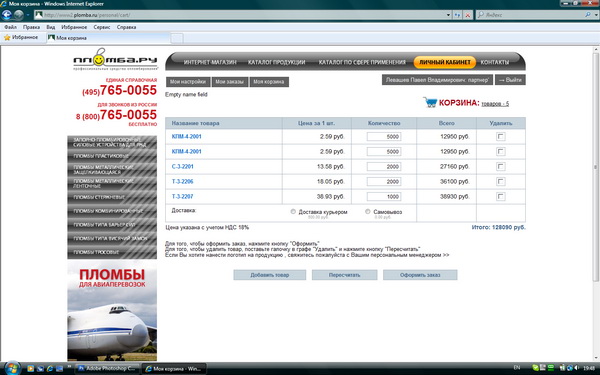The image size is (600, 375).
Task: Click Мои настройки button
Action: pos(188,82)
